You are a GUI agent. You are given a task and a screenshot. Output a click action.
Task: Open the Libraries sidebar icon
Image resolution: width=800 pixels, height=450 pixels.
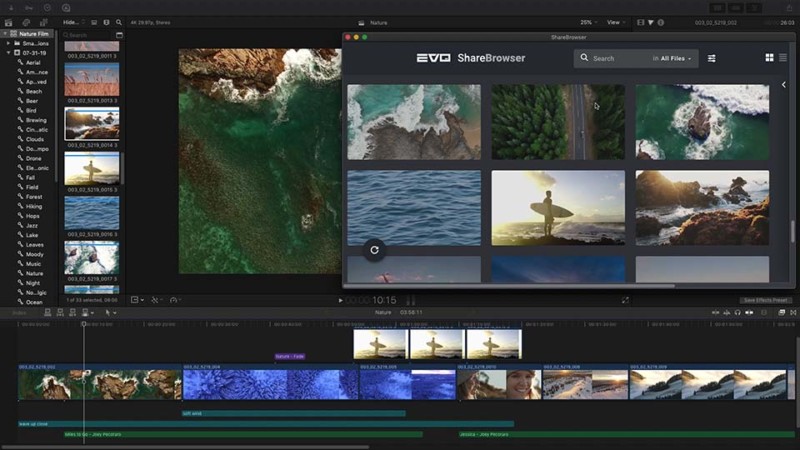coord(9,21)
